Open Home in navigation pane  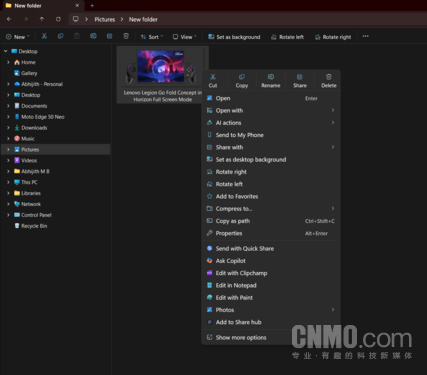(x=28, y=62)
